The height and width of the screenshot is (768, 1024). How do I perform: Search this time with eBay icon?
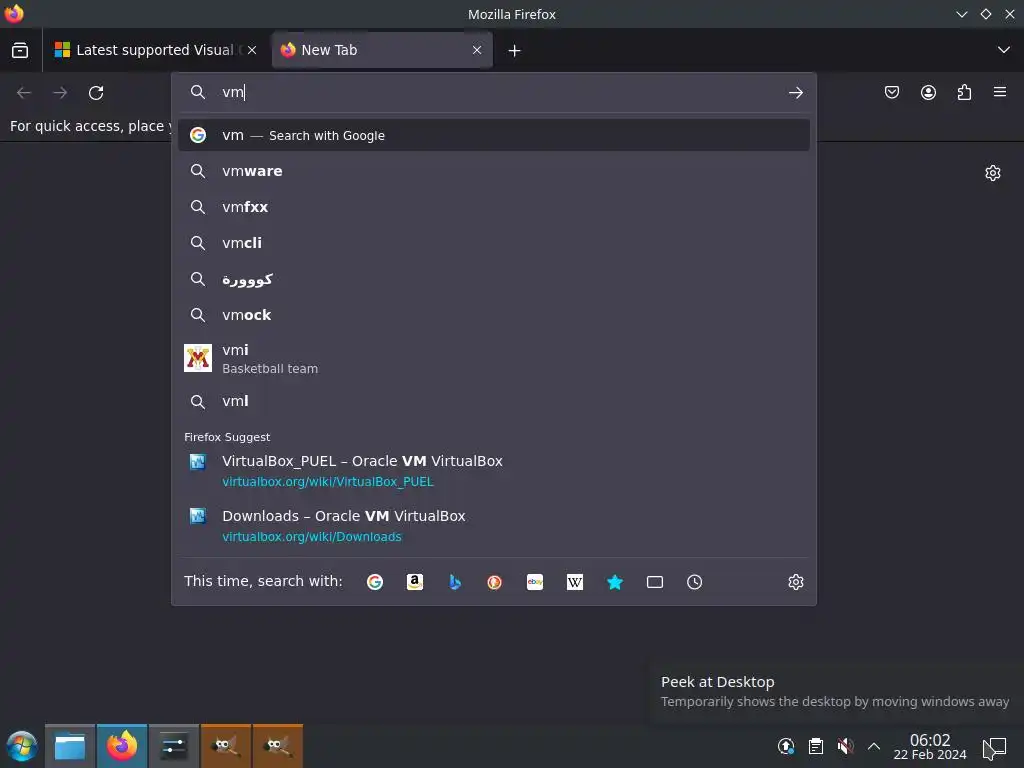pyautogui.click(x=535, y=582)
